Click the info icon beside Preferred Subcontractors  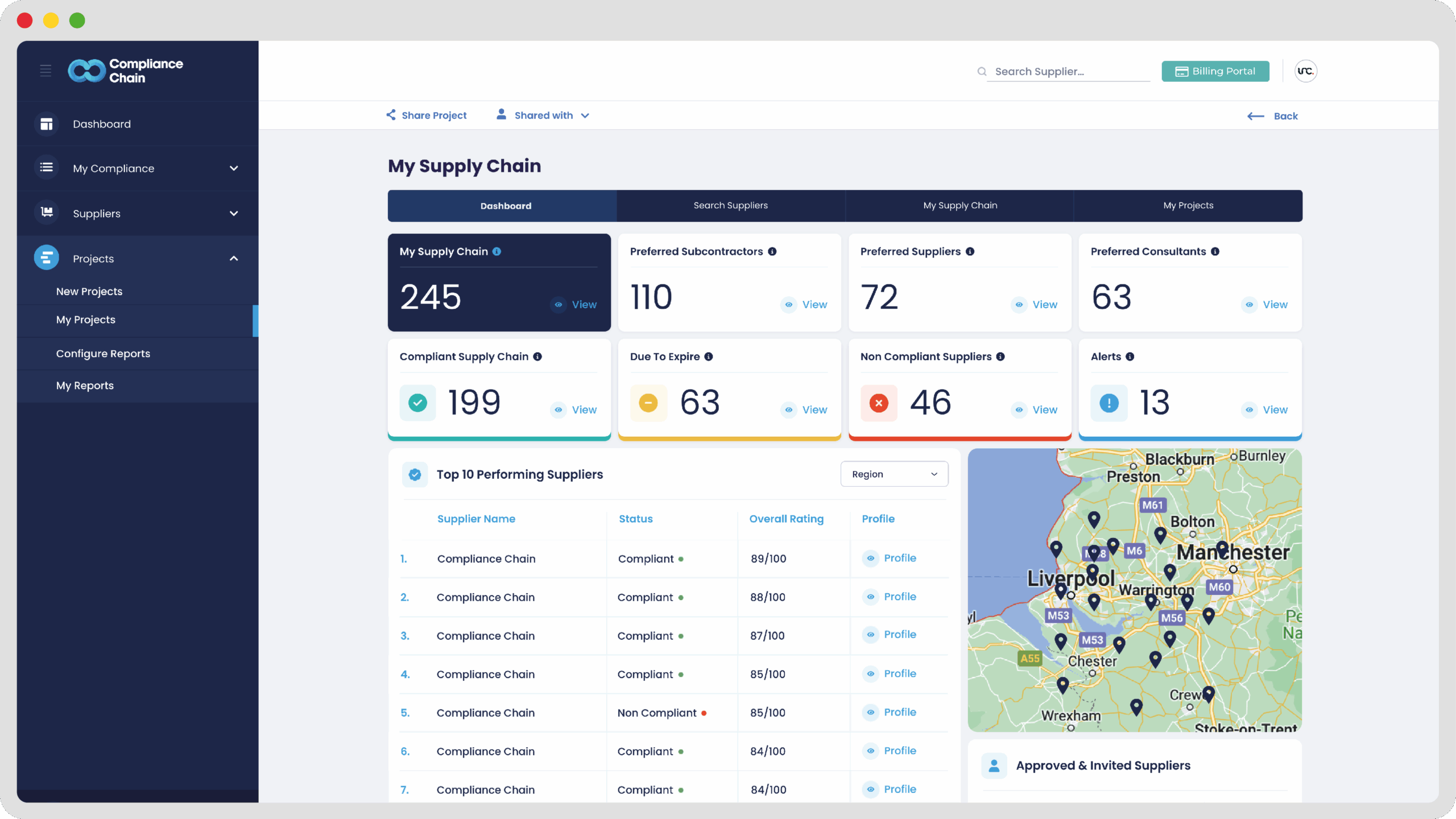click(x=772, y=251)
